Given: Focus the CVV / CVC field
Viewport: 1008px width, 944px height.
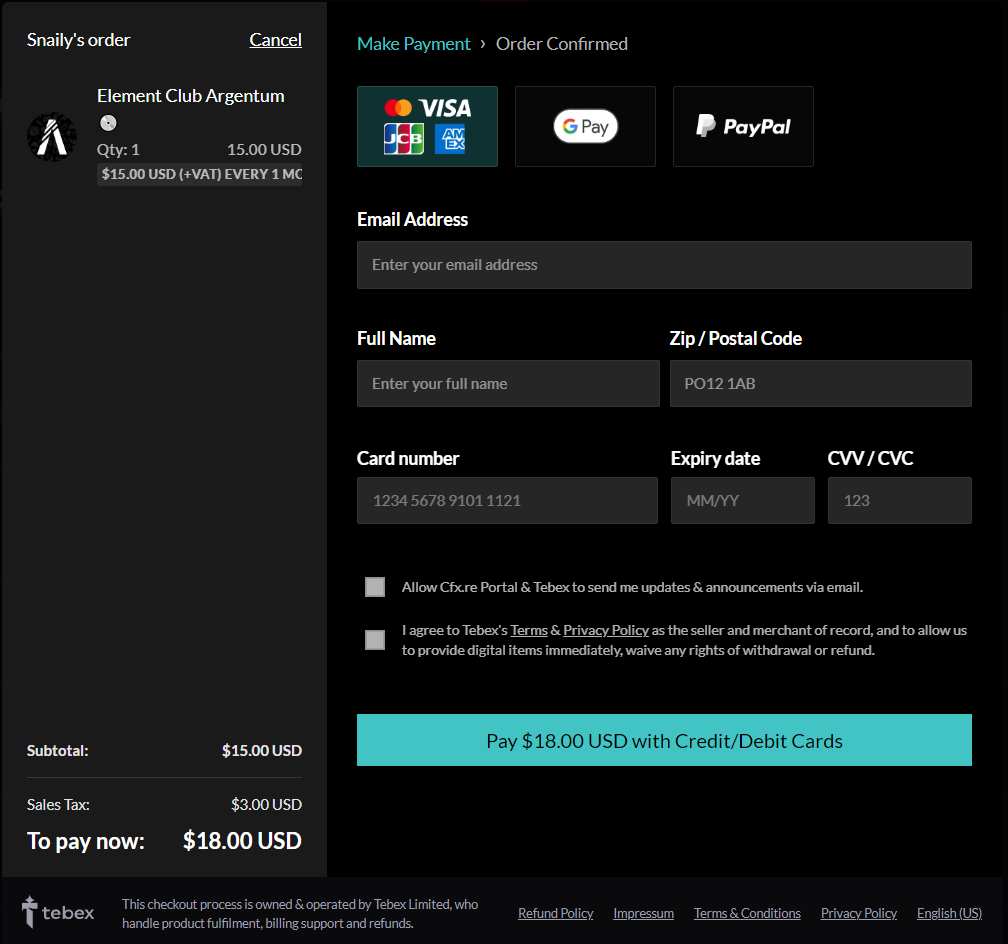Looking at the screenshot, I should [x=899, y=500].
